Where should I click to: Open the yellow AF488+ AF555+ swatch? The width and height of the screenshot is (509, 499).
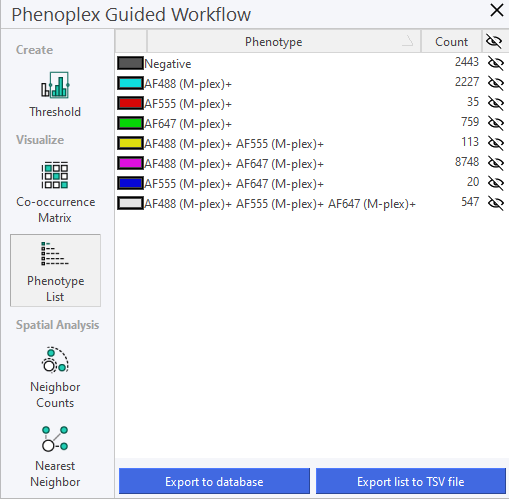[130, 143]
